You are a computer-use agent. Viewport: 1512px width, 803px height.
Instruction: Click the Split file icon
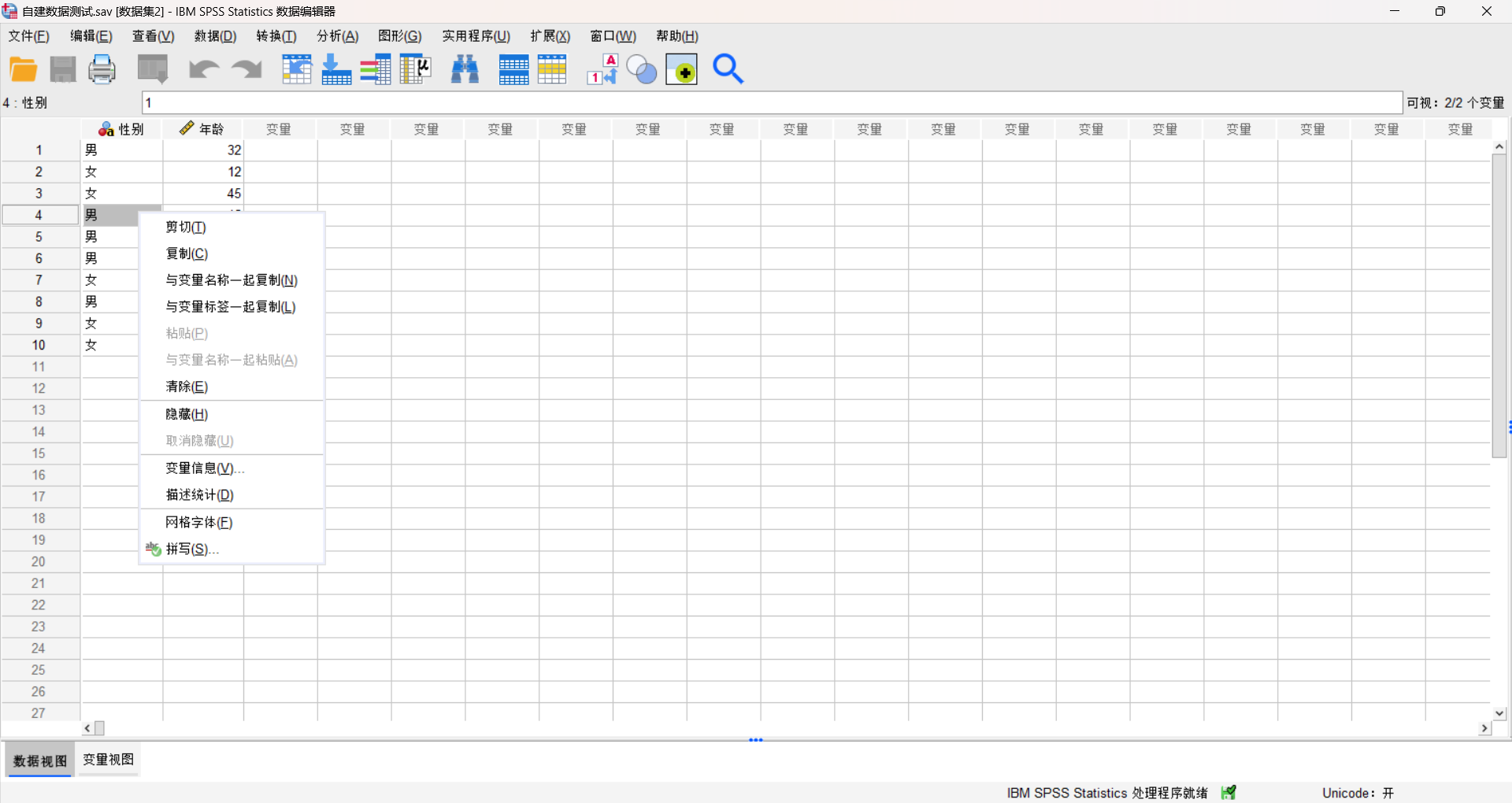click(x=513, y=69)
